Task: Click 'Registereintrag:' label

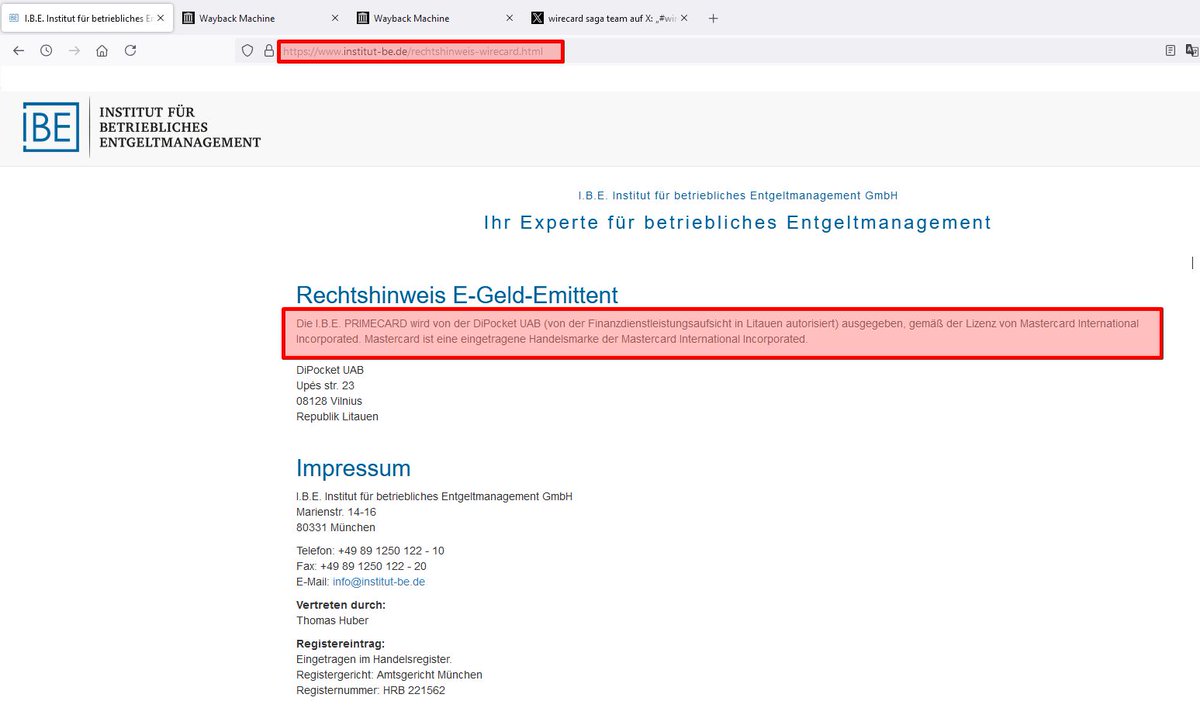Action: point(340,644)
